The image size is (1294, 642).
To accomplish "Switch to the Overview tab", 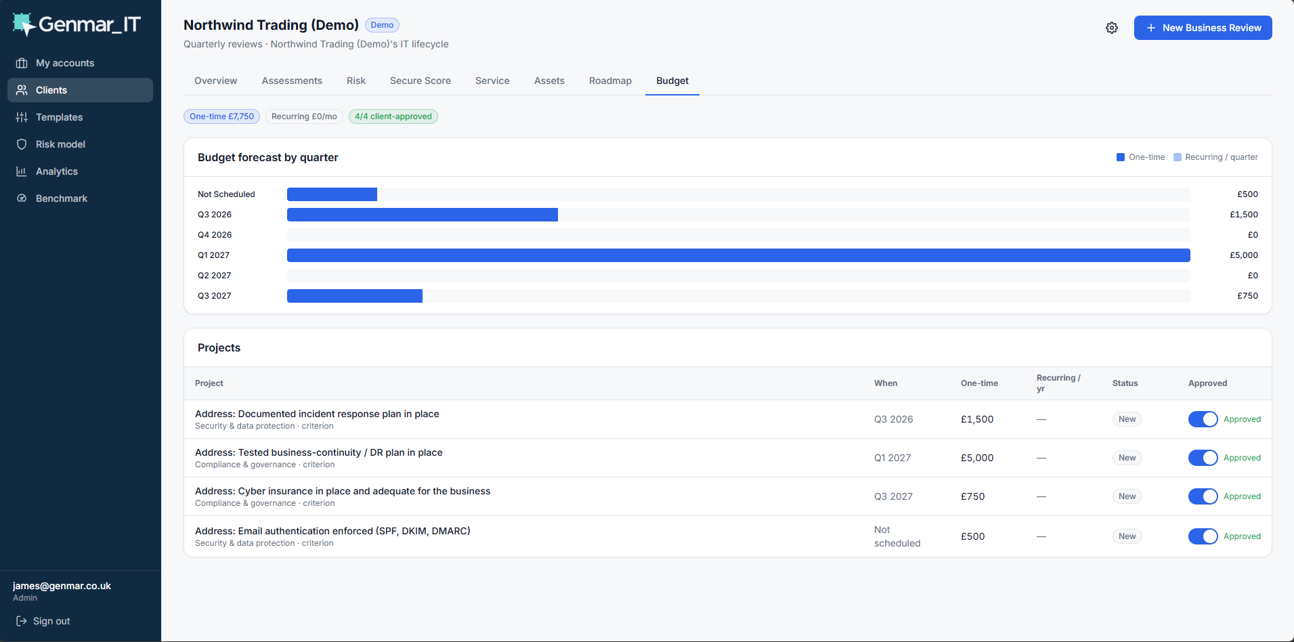I will pos(216,81).
